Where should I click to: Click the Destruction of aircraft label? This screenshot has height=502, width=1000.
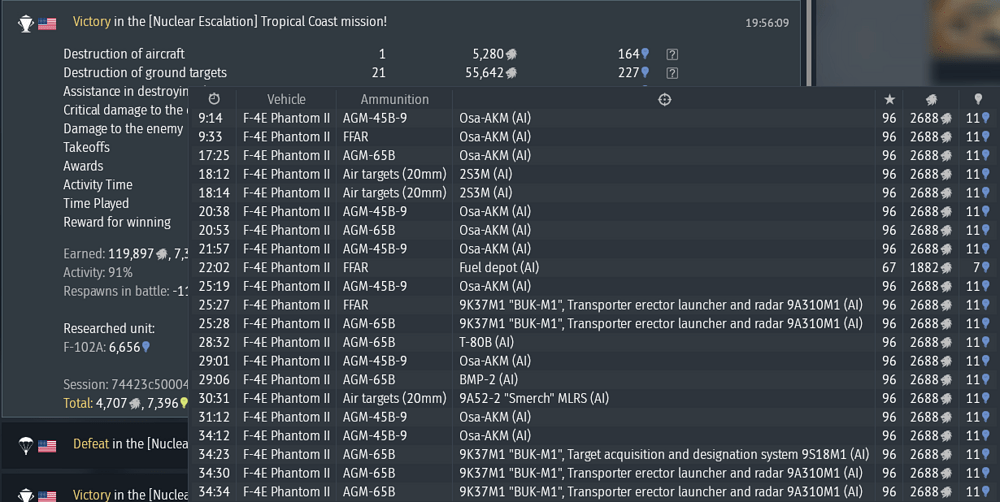124,54
